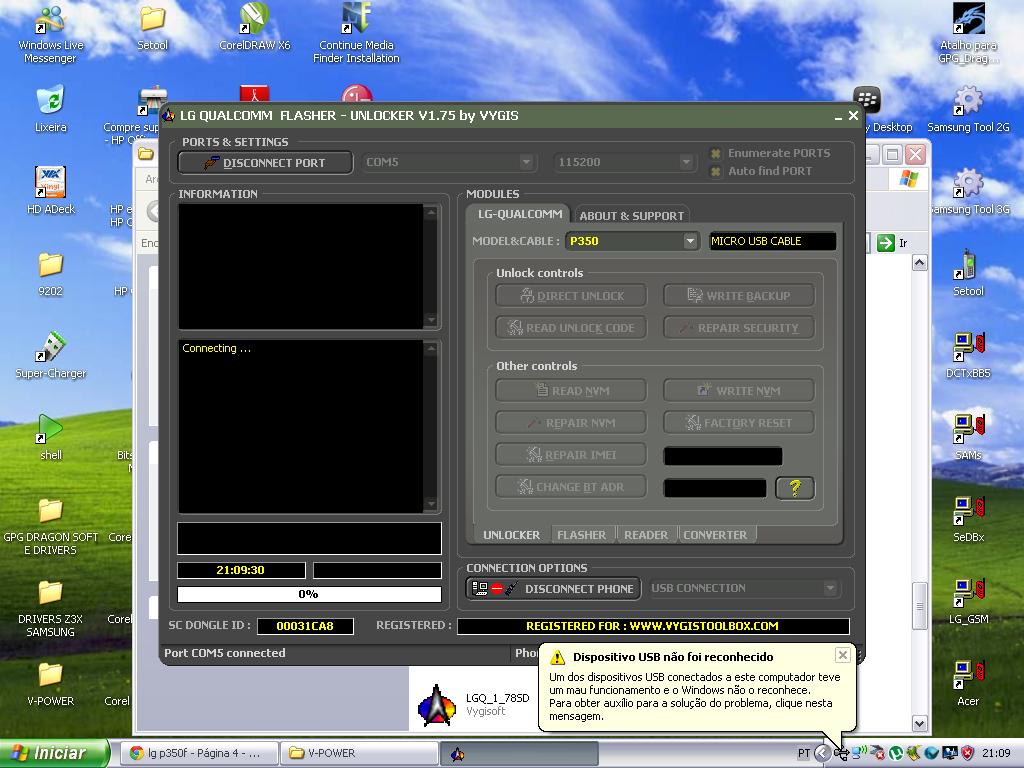Launch the Samsung Tool 3G shortcut

(968, 191)
